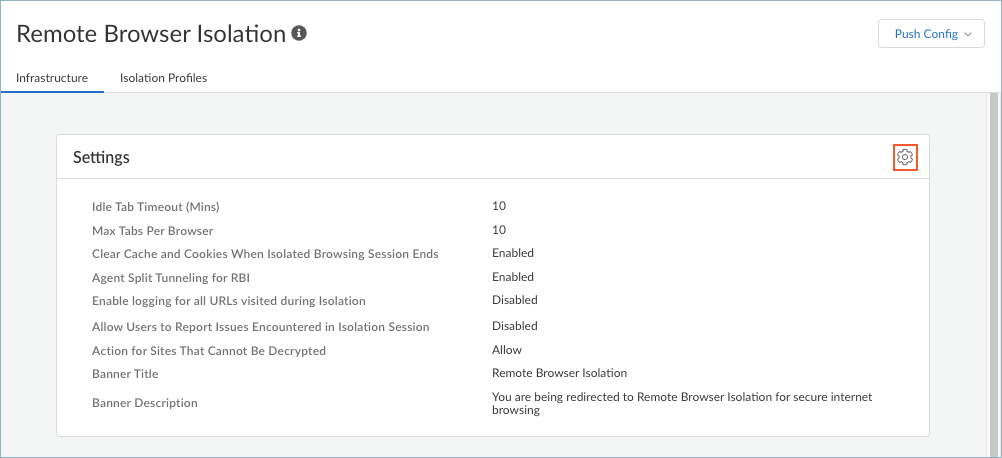Screen dimensions: 1002x458
Task: Click the Action for Sites That Cannot Be Decrypted label
Action: pyautogui.click(x=209, y=351)
